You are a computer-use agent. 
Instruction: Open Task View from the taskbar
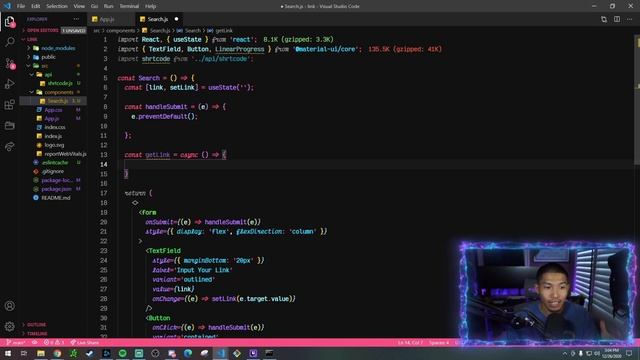pos(24,353)
